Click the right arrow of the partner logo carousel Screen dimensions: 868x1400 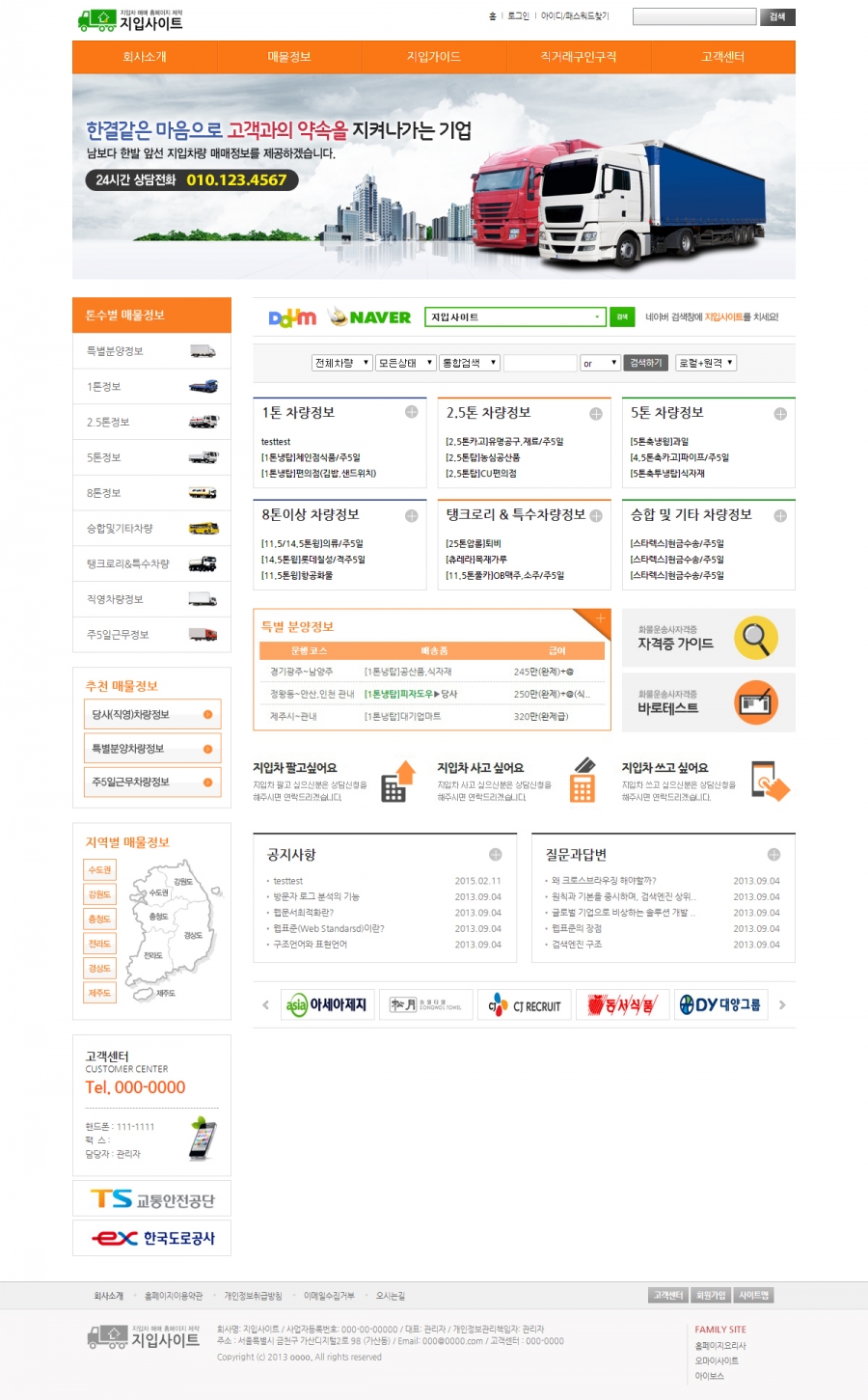[782, 1005]
